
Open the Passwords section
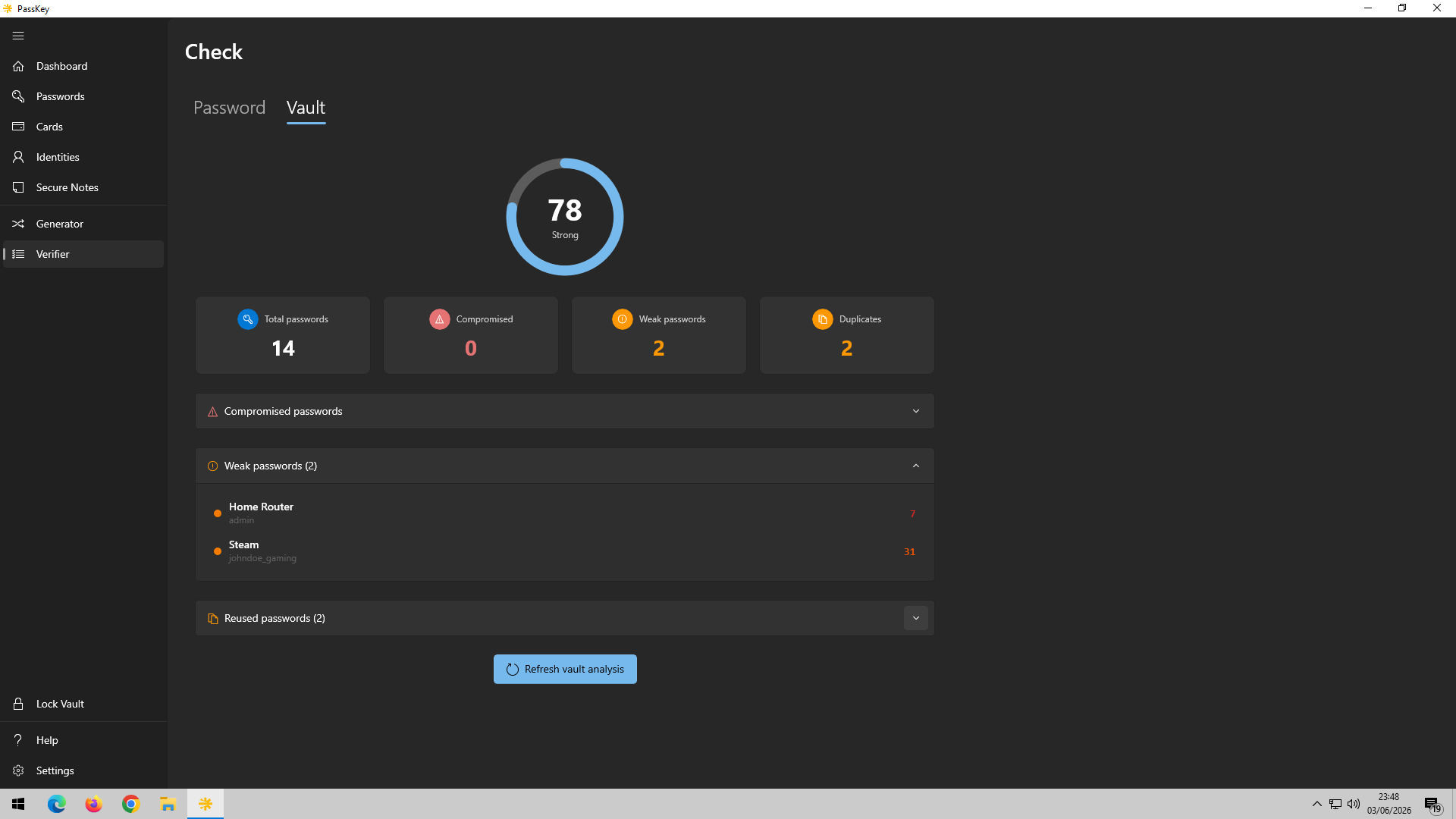[83, 96]
